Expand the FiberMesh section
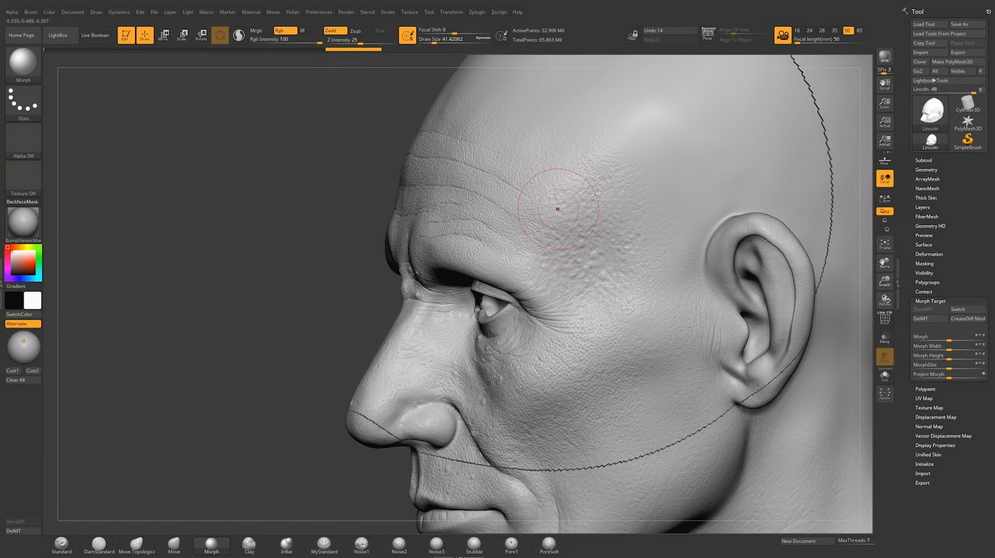Viewport: 995px width, 558px height. pyautogui.click(x=926, y=216)
